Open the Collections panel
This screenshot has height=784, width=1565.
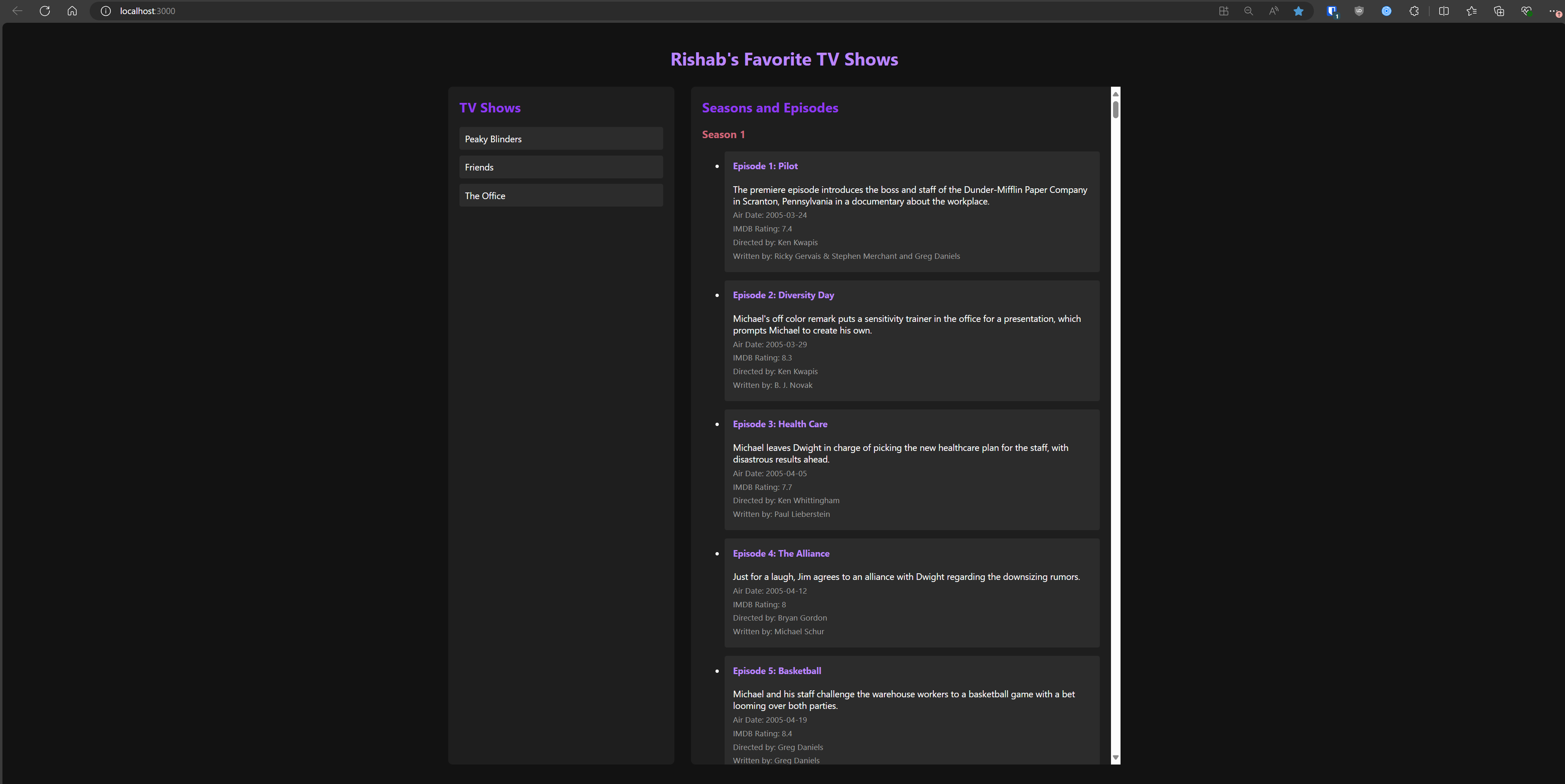[1499, 11]
